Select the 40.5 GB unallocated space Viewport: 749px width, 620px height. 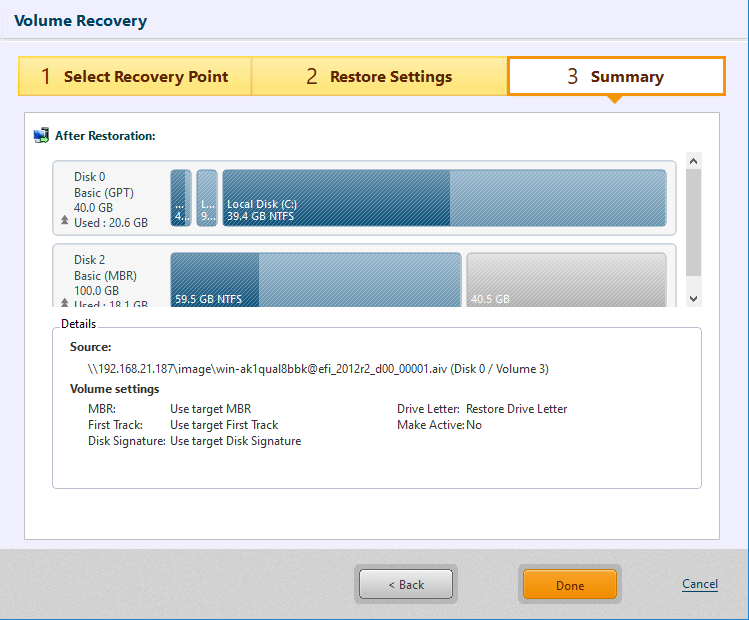(x=566, y=279)
